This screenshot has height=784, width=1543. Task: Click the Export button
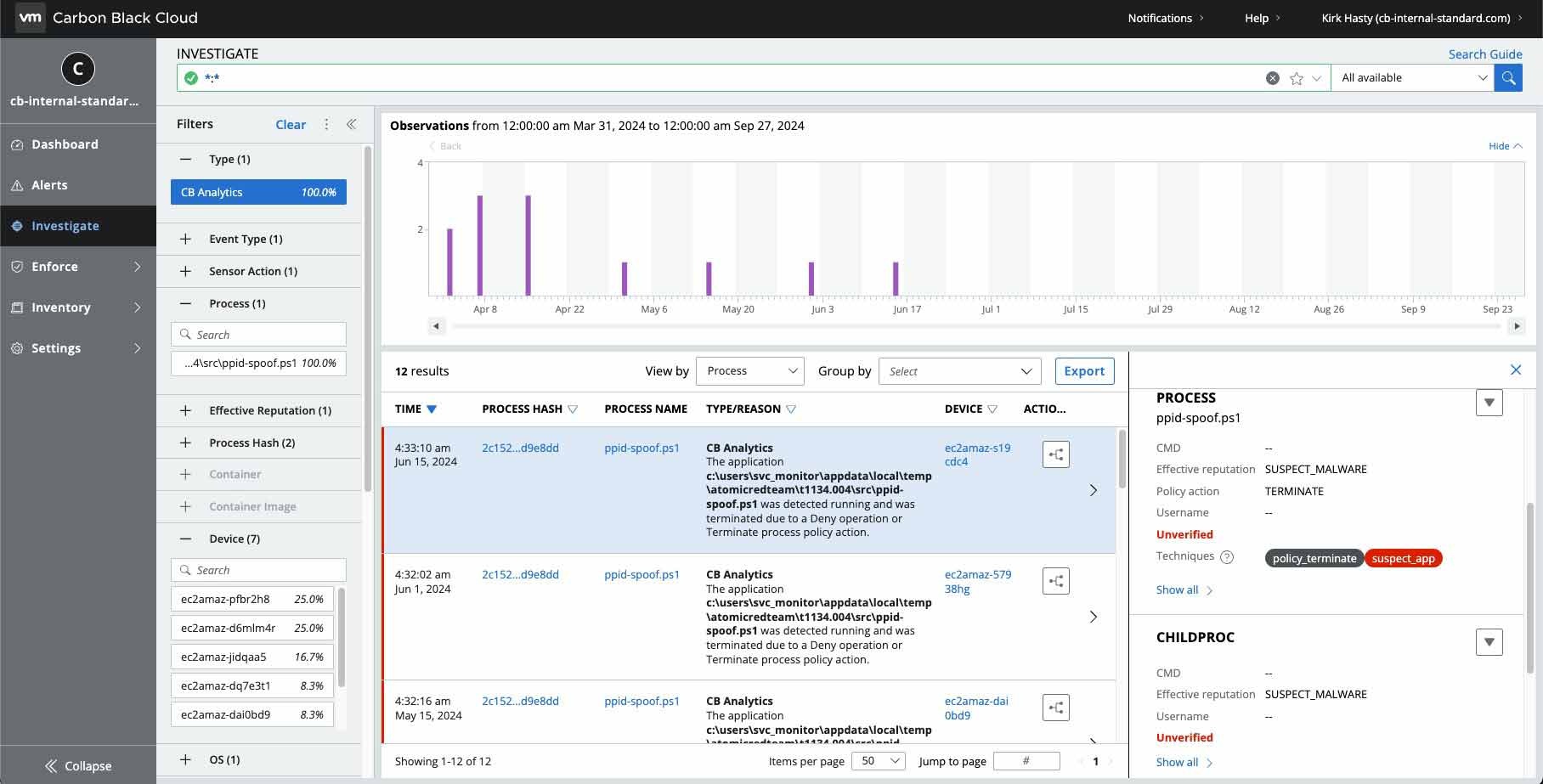click(1084, 371)
